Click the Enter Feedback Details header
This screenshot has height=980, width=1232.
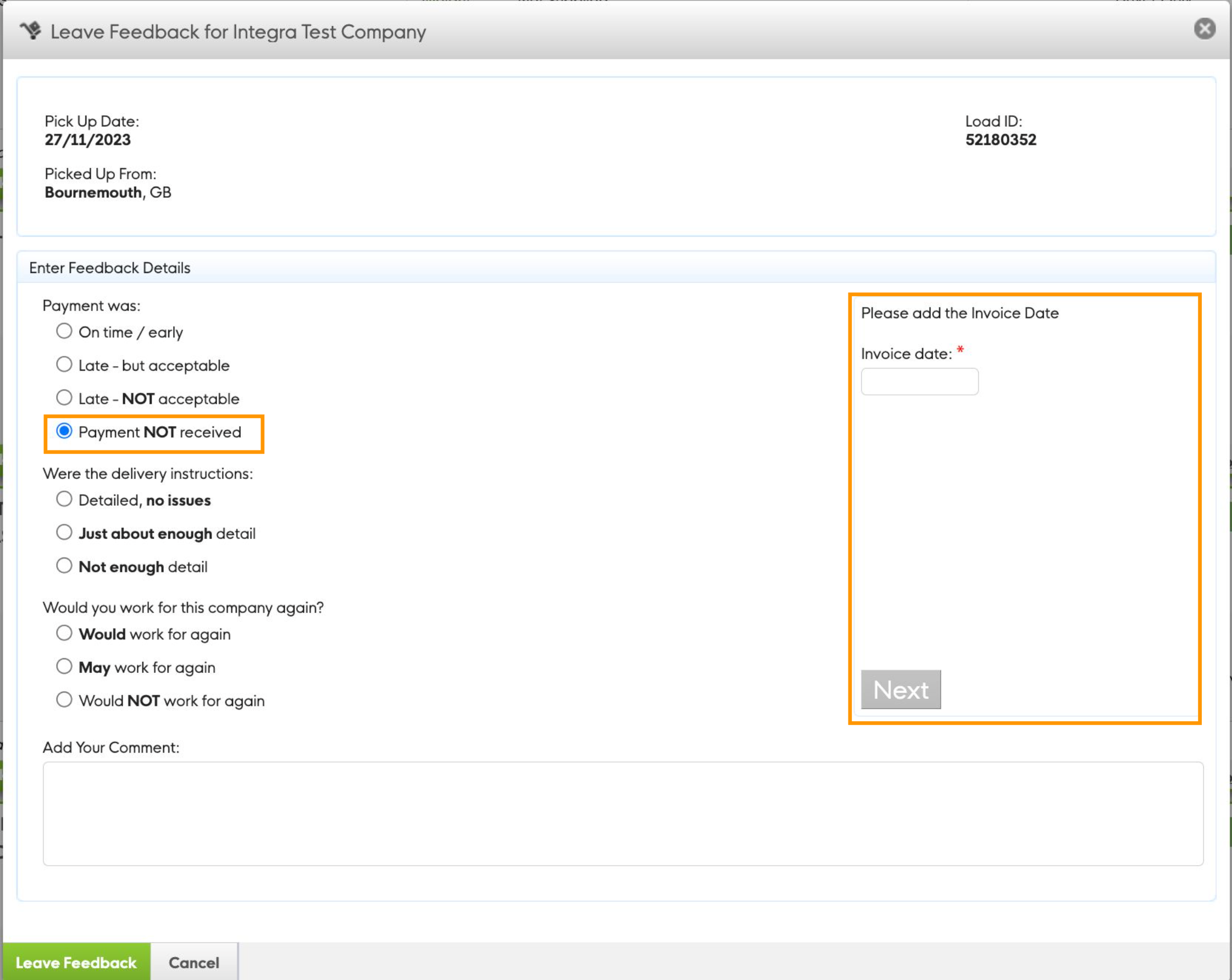(x=110, y=268)
